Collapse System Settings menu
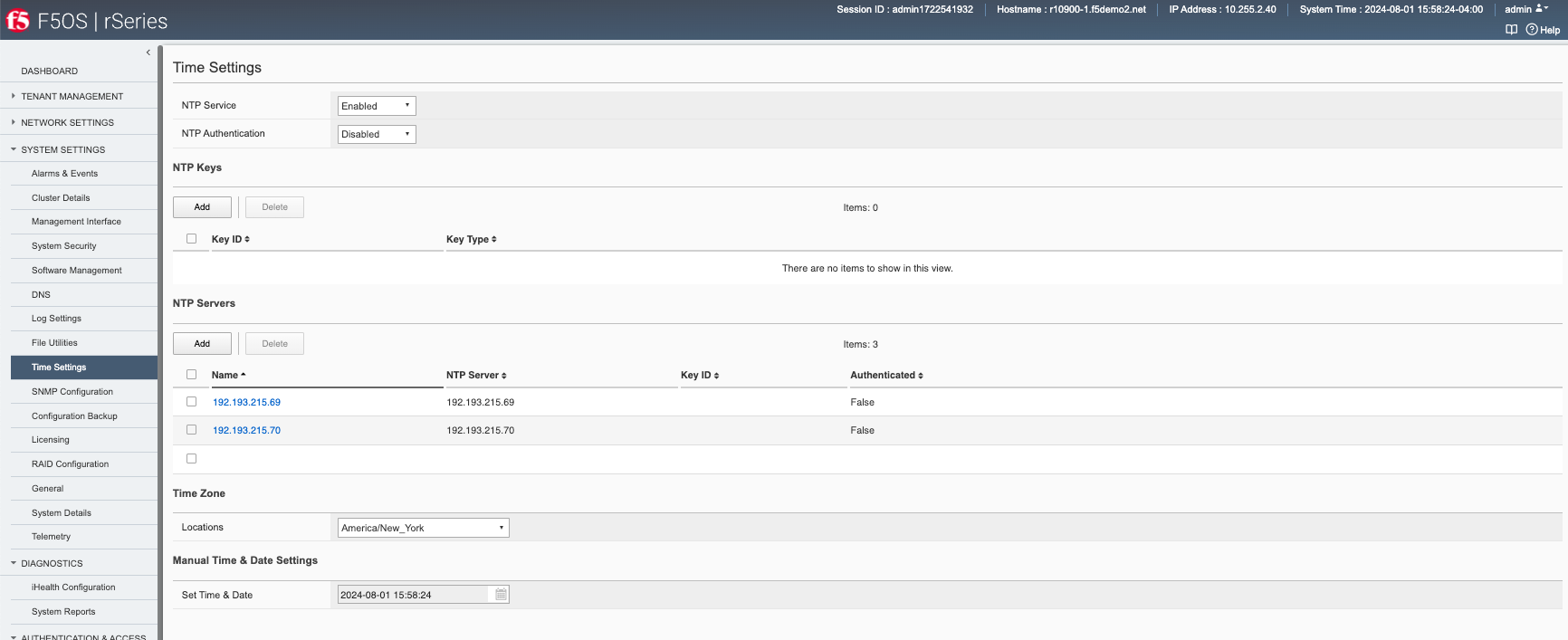1568x640 pixels. [x=63, y=149]
